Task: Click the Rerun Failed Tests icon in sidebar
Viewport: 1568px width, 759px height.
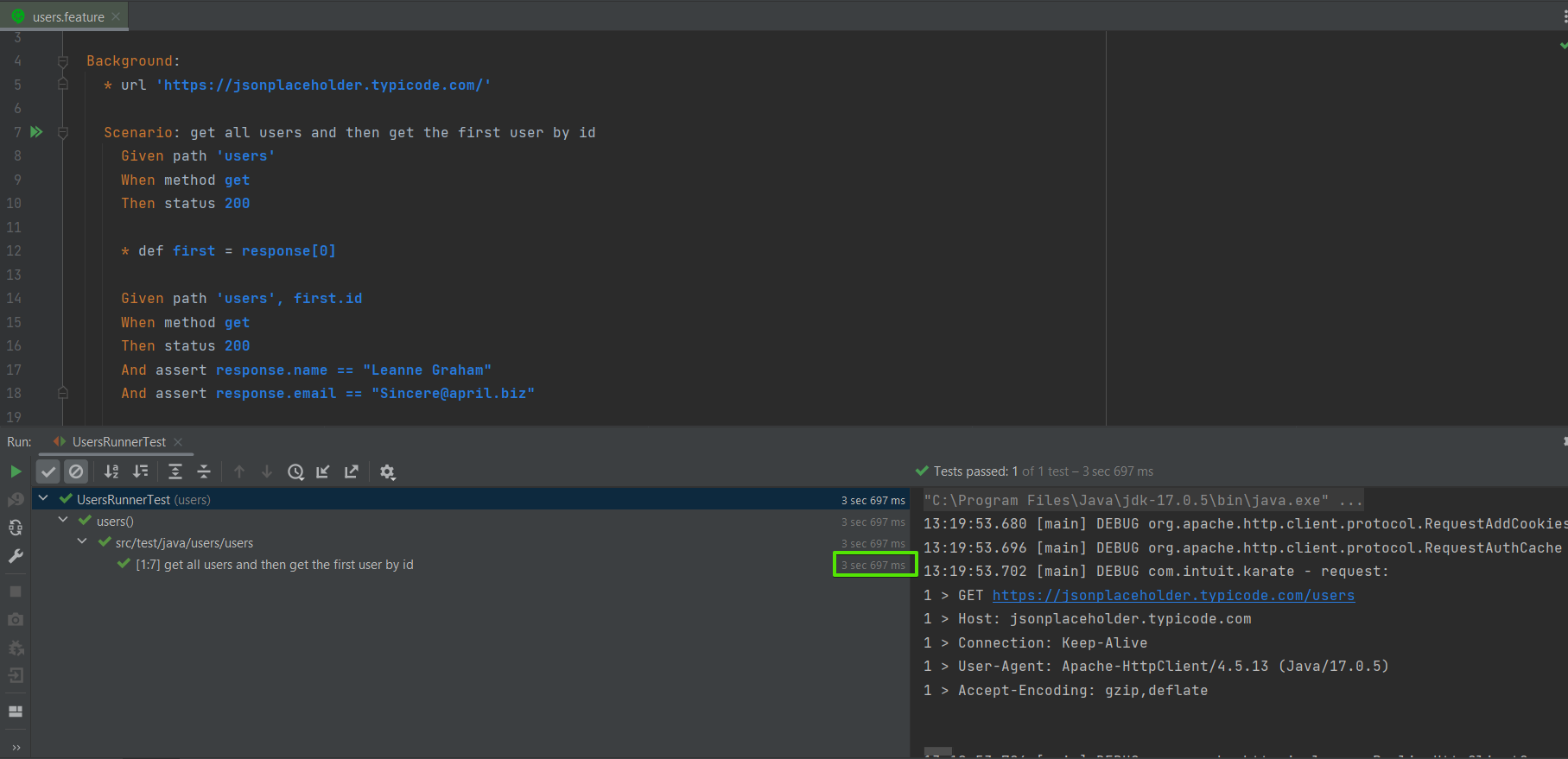Action: [x=16, y=500]
